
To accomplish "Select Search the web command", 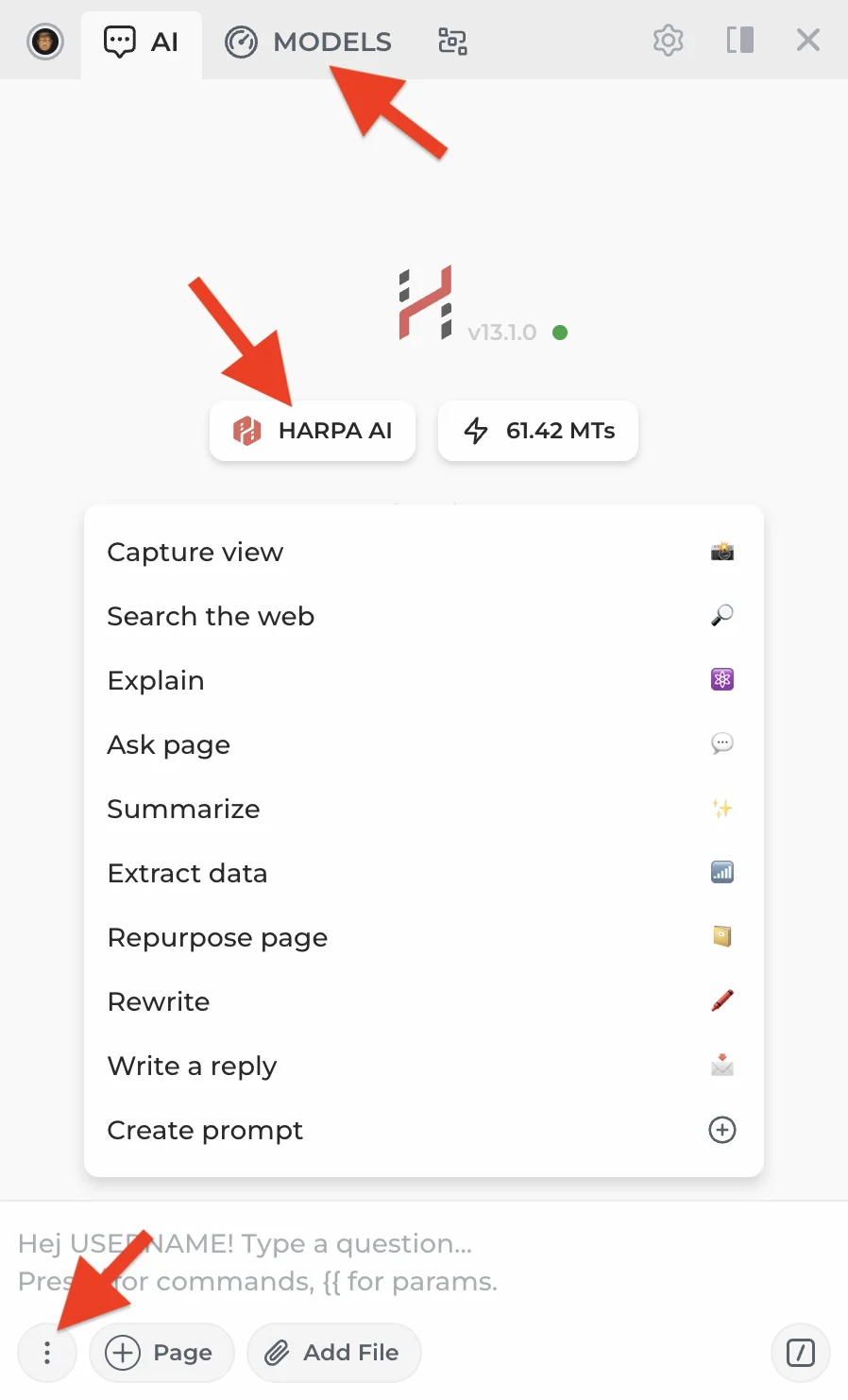I will coord(211,616).
